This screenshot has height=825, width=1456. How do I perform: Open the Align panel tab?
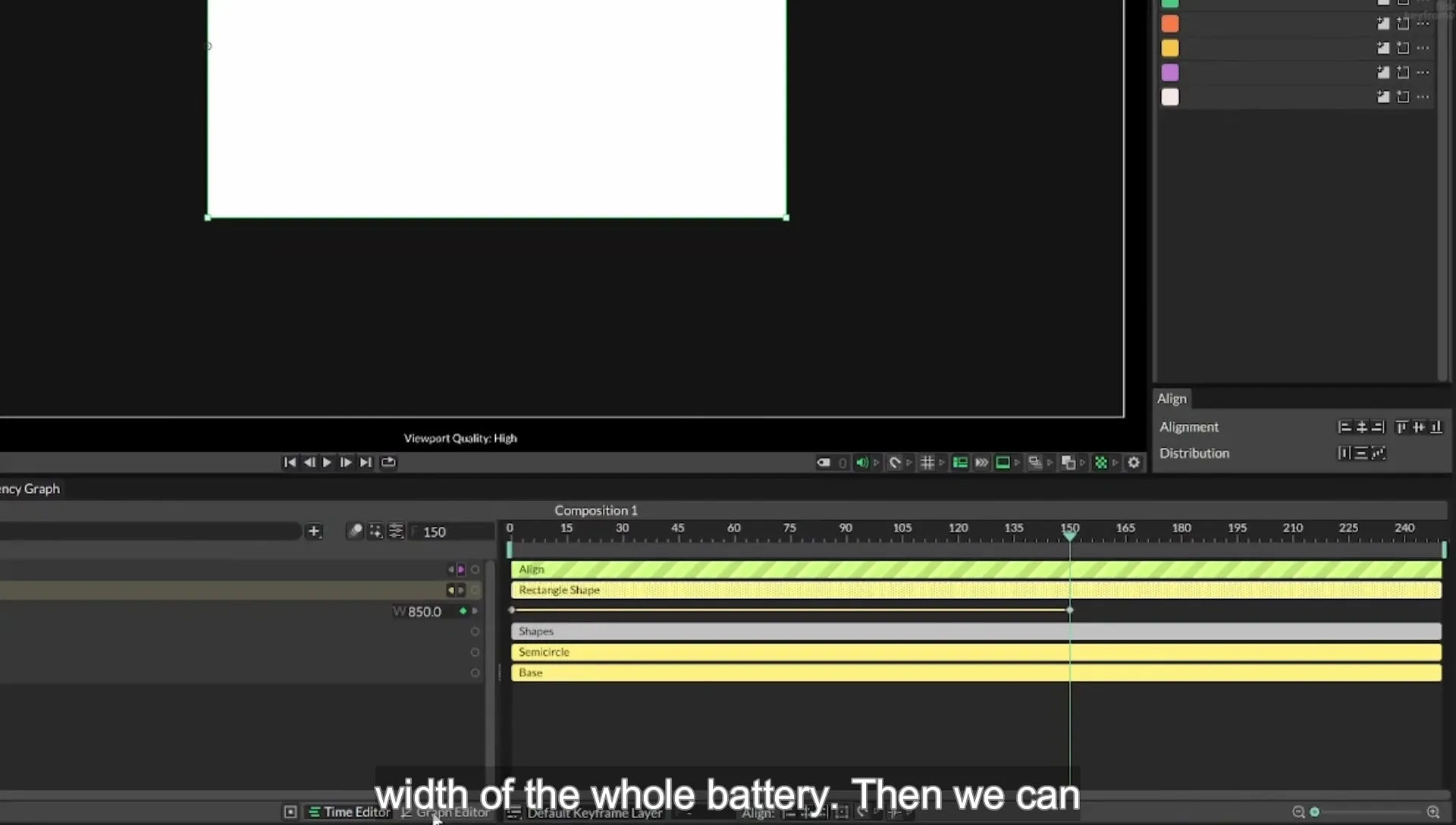pyautogui.click(x=1172, y=399)
